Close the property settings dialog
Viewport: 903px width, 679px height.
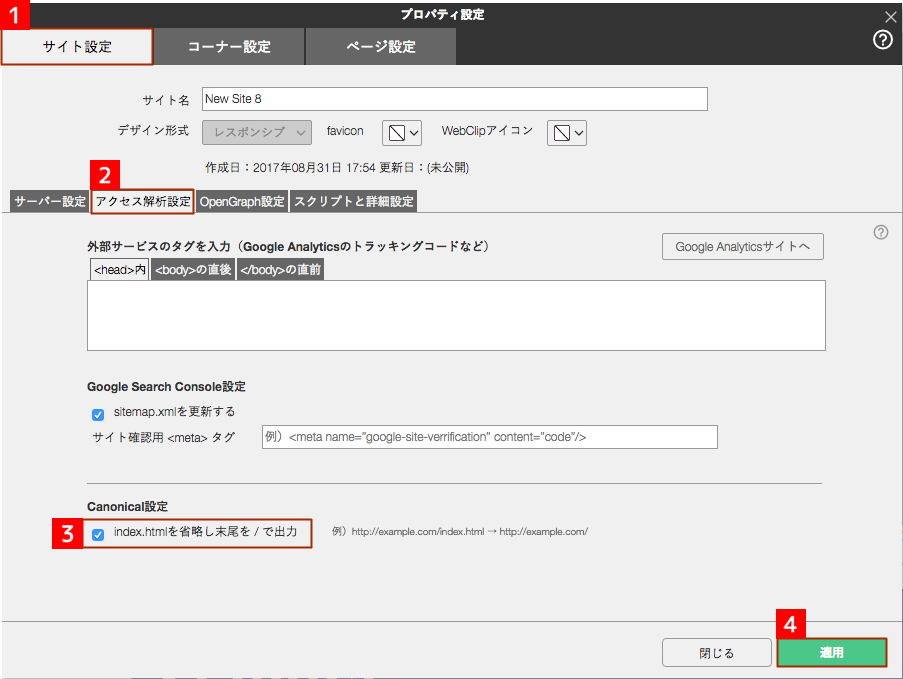coord(890,17)
